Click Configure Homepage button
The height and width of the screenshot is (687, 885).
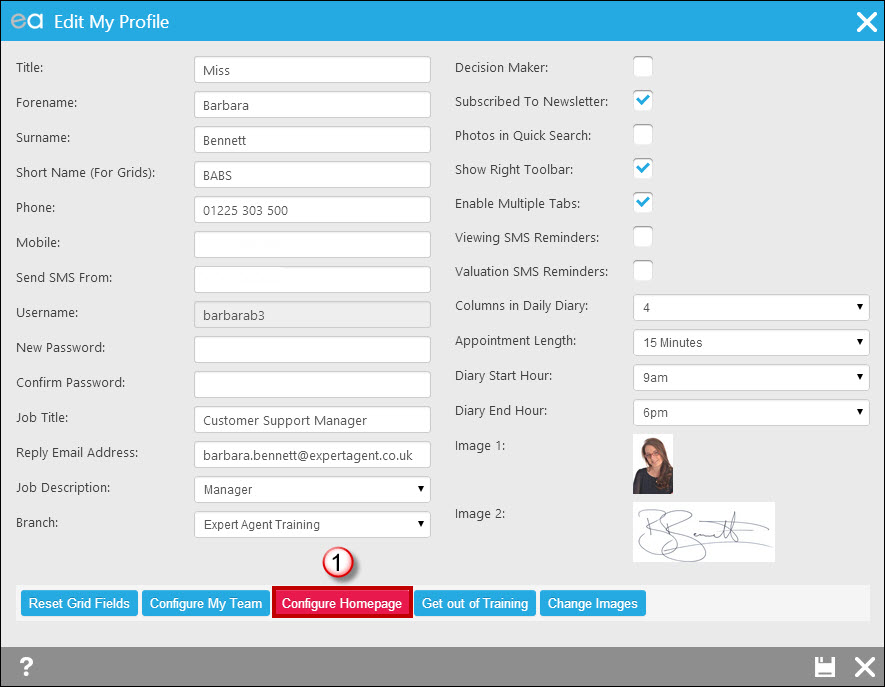click(x=342, y=603)
